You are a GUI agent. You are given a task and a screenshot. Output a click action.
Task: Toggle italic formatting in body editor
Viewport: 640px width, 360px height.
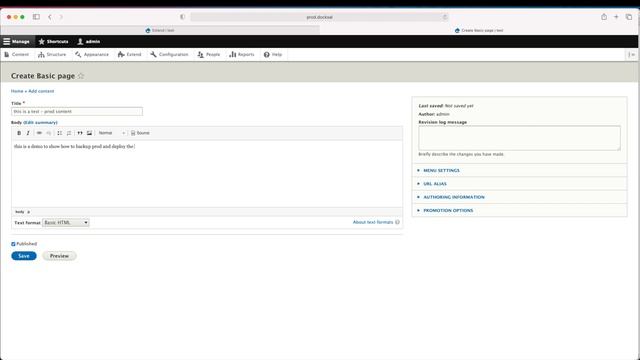[28, 133]
